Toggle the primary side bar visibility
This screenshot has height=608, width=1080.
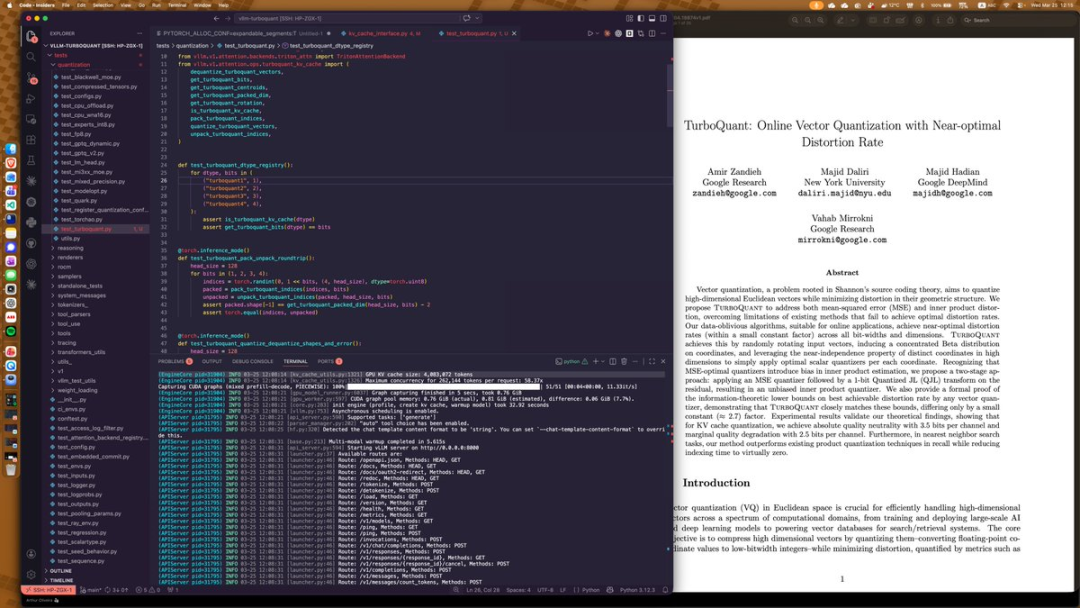641,19
